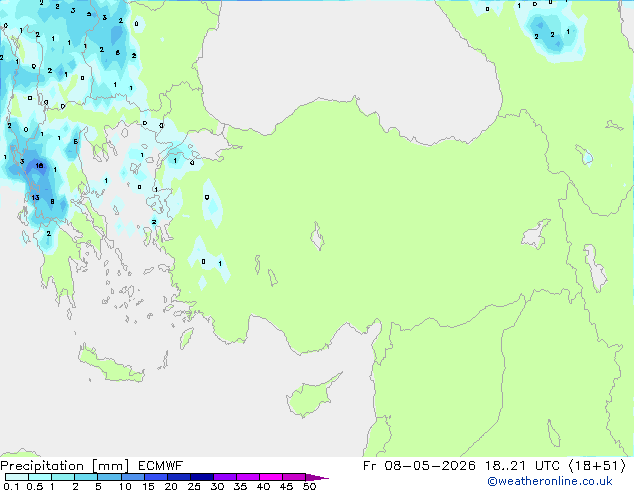634x490 pixels.
Task: Click the 35–40 mm legend swatch
Action: [x=248, y=477]
